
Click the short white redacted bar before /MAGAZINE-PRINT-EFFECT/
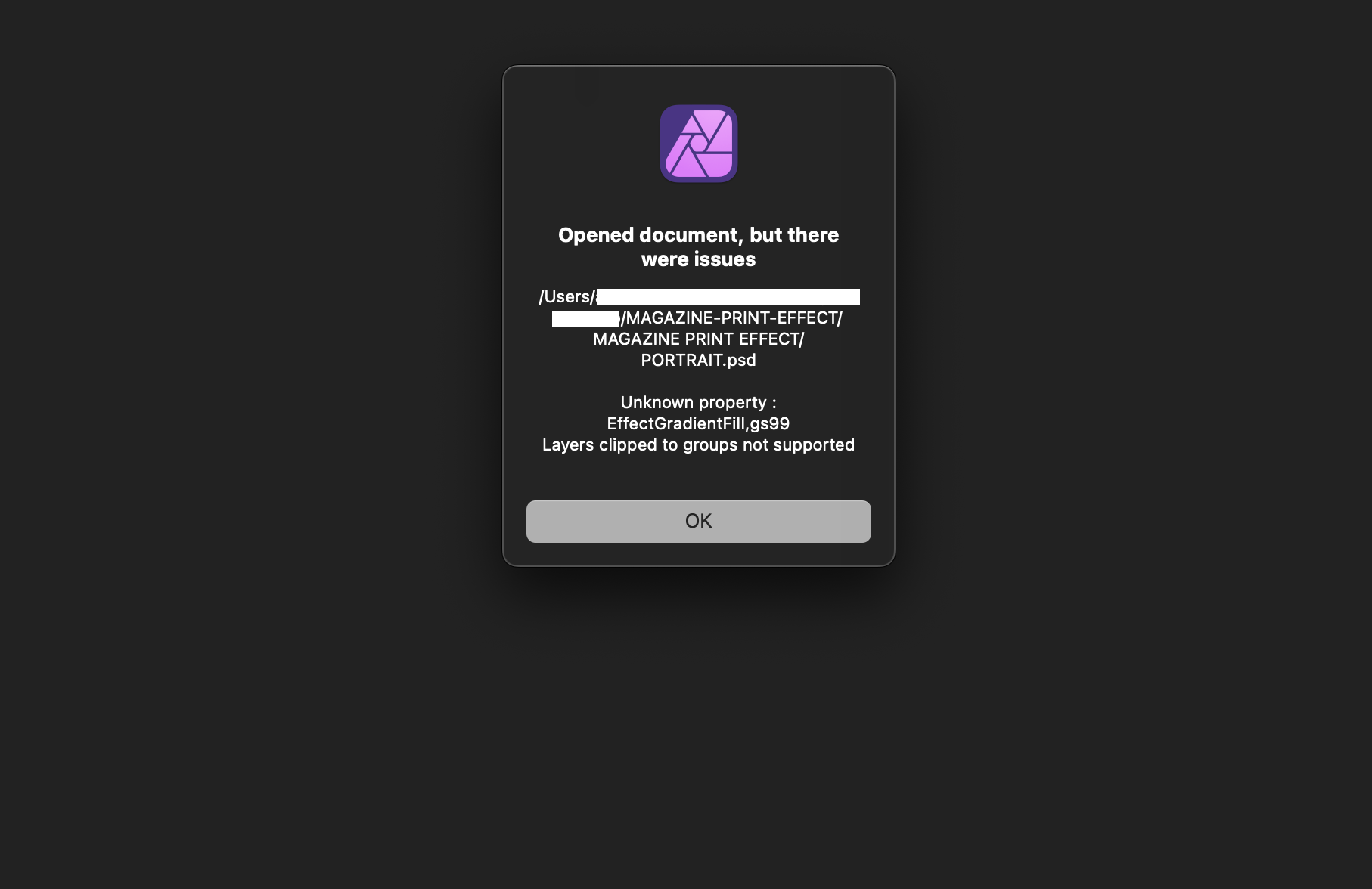point(585,318)
